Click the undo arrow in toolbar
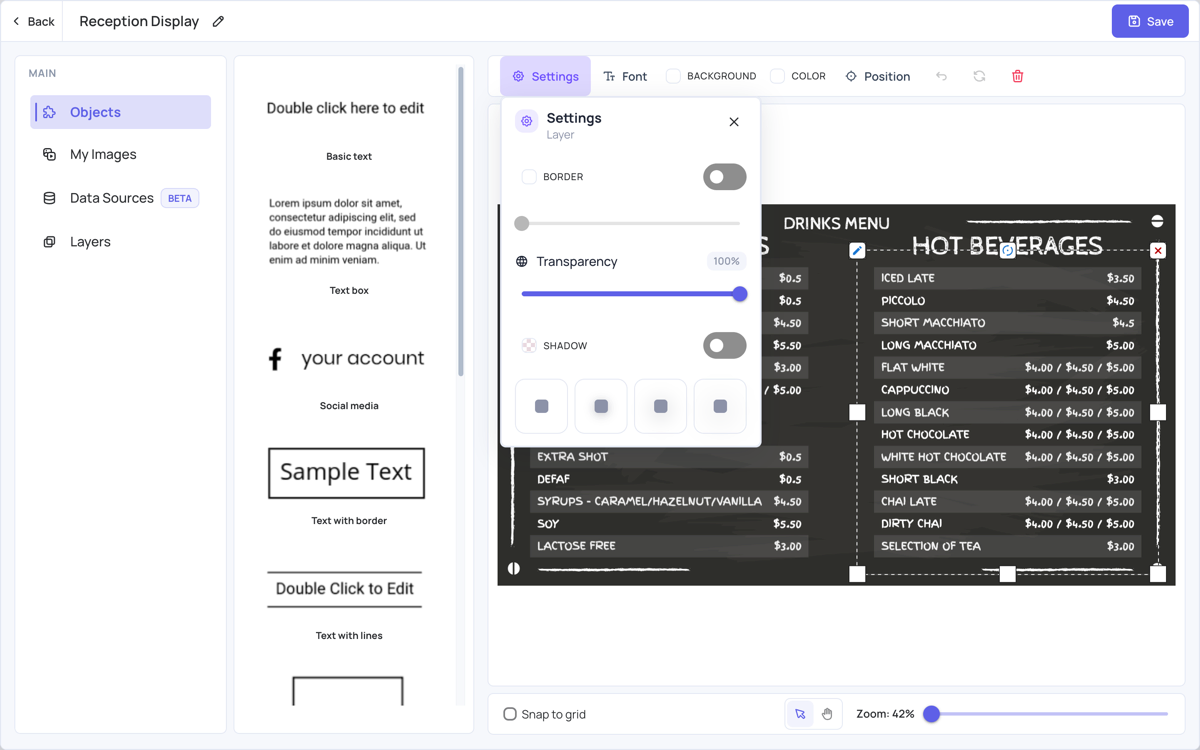Image resolution: width=1200 pixels, height=750 pixels. (941, 76)
